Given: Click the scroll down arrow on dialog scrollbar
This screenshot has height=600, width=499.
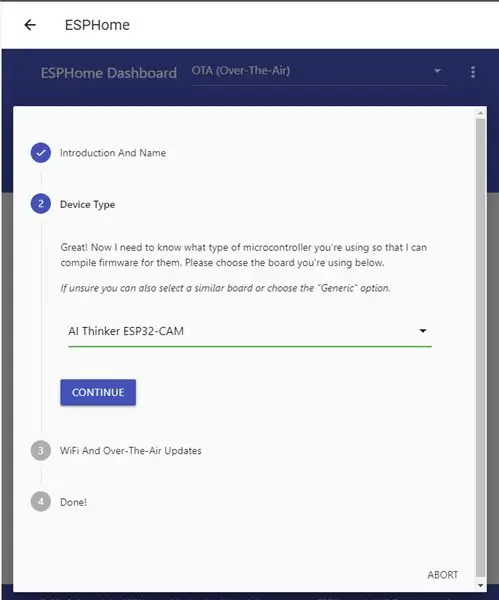Looking at the screenshot, I should click(481, 585).
